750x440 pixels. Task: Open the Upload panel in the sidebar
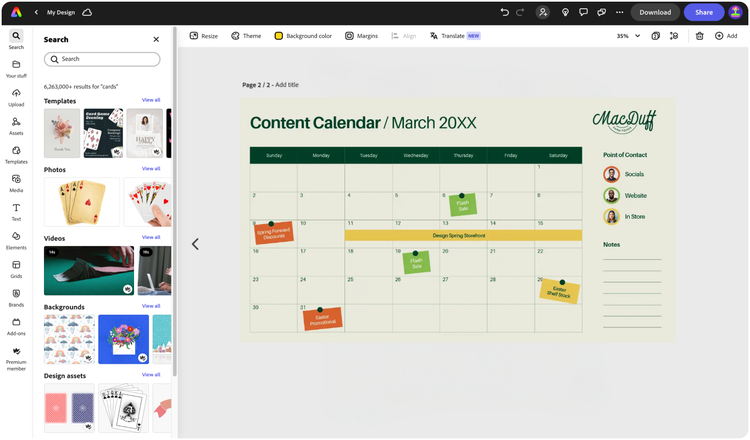point(16,98)
